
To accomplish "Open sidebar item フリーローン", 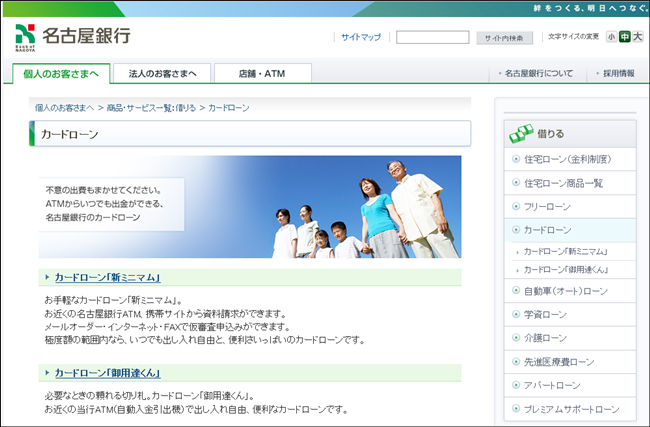I will click(x=570, y=206).
